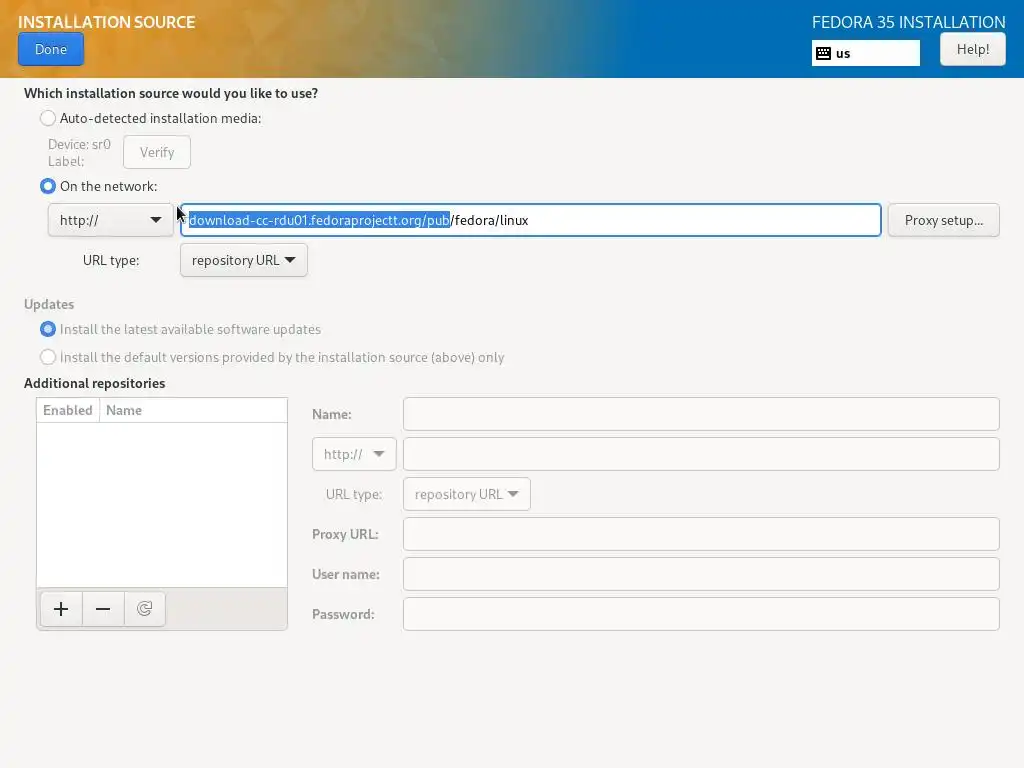Screen dimensions: 1024x768
Task: Click the us keyboard layout indicator
Action: tap(865, 54)
